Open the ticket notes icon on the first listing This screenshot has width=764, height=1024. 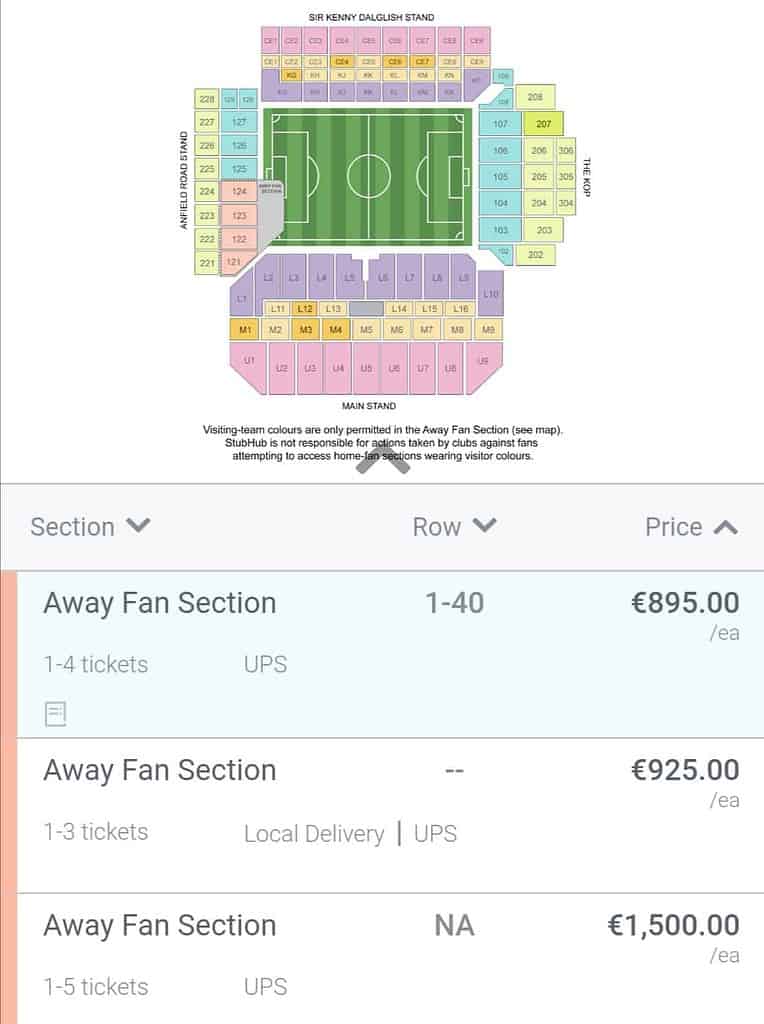(56, 713)
